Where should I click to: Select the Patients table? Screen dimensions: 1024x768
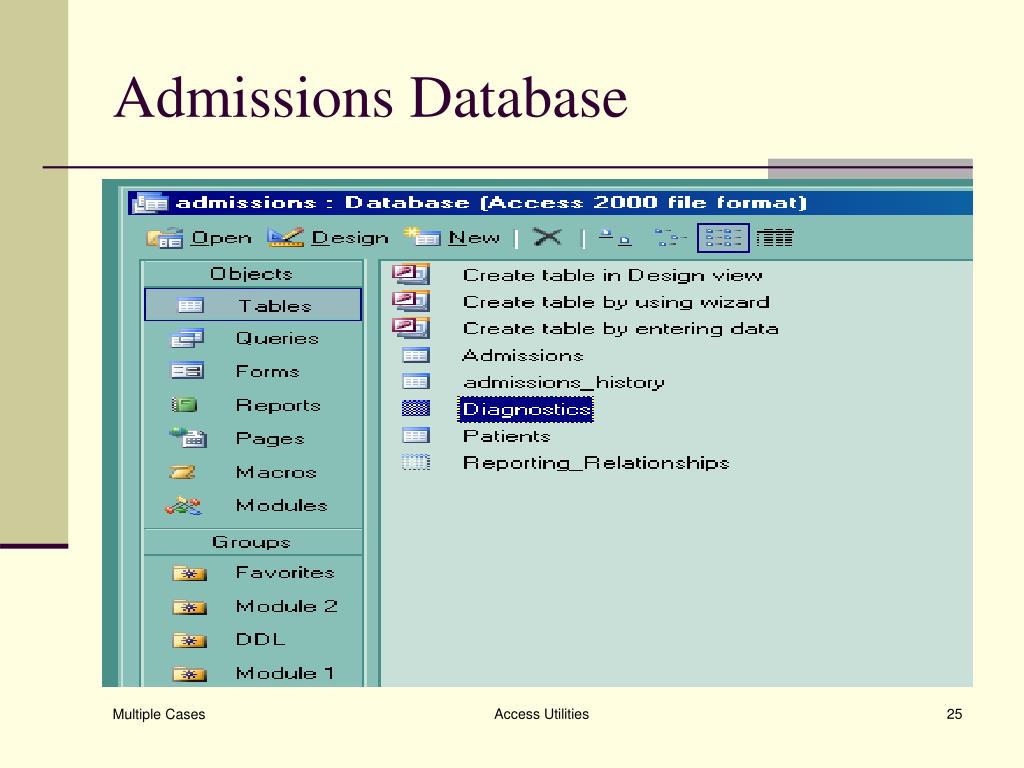(x=507, y=436)
